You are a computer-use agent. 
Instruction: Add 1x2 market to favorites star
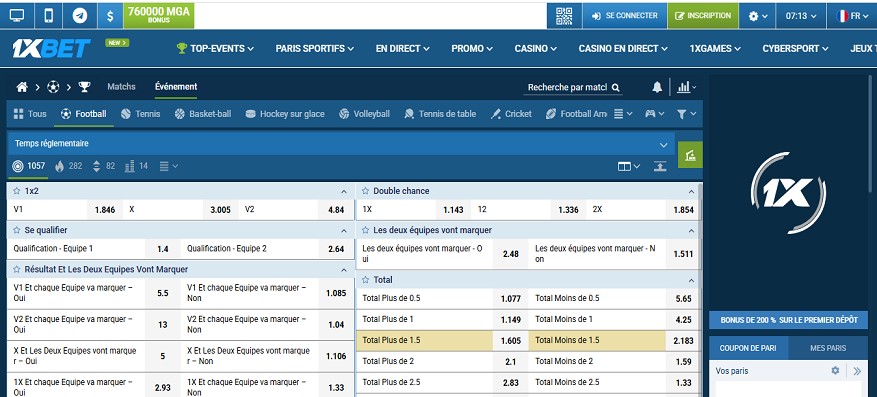tap(17, 191)
